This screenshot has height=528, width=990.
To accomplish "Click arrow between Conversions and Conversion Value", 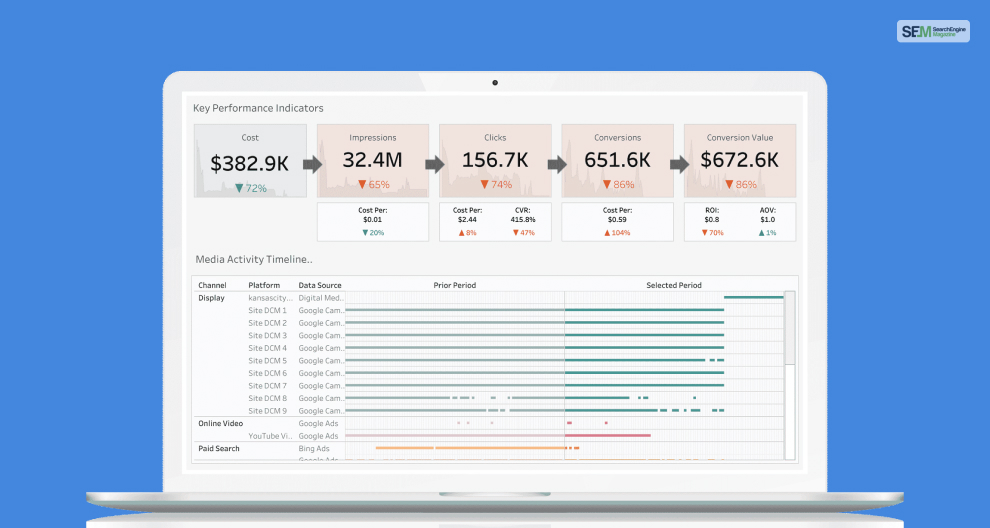I will click(x=679, y=165).
